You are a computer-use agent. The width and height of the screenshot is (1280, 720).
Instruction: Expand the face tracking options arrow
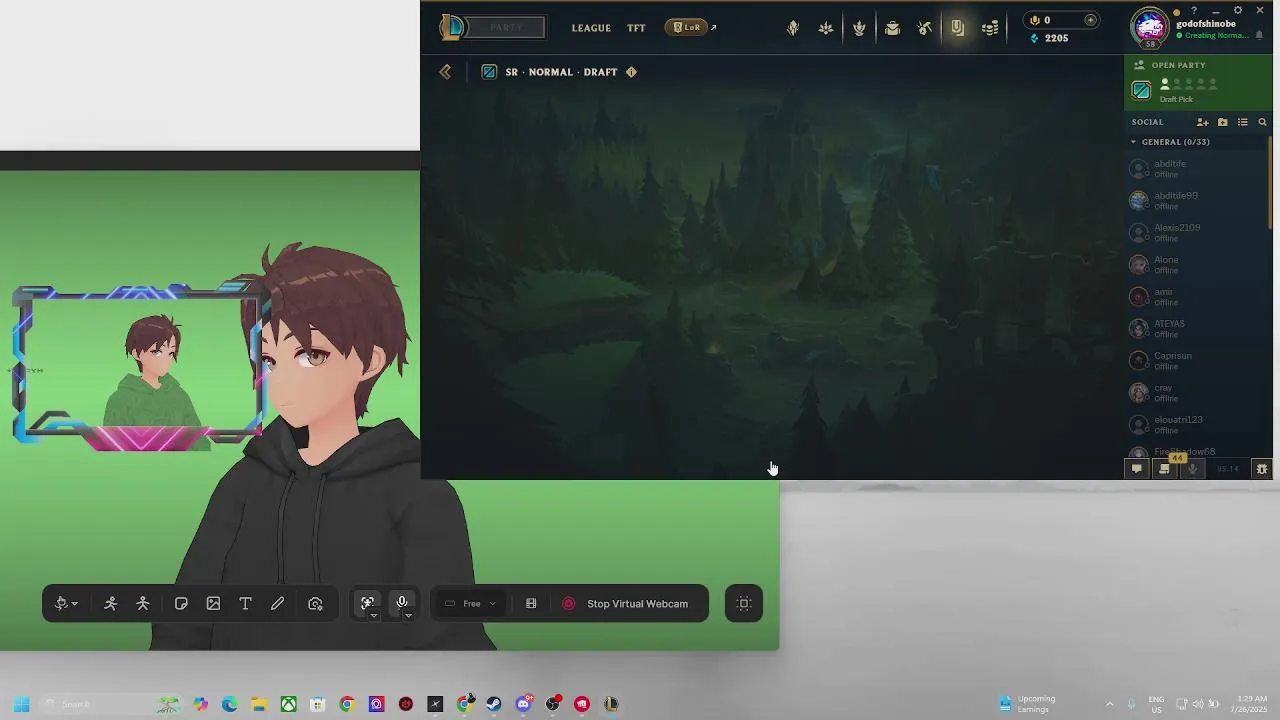pos(373,616)
